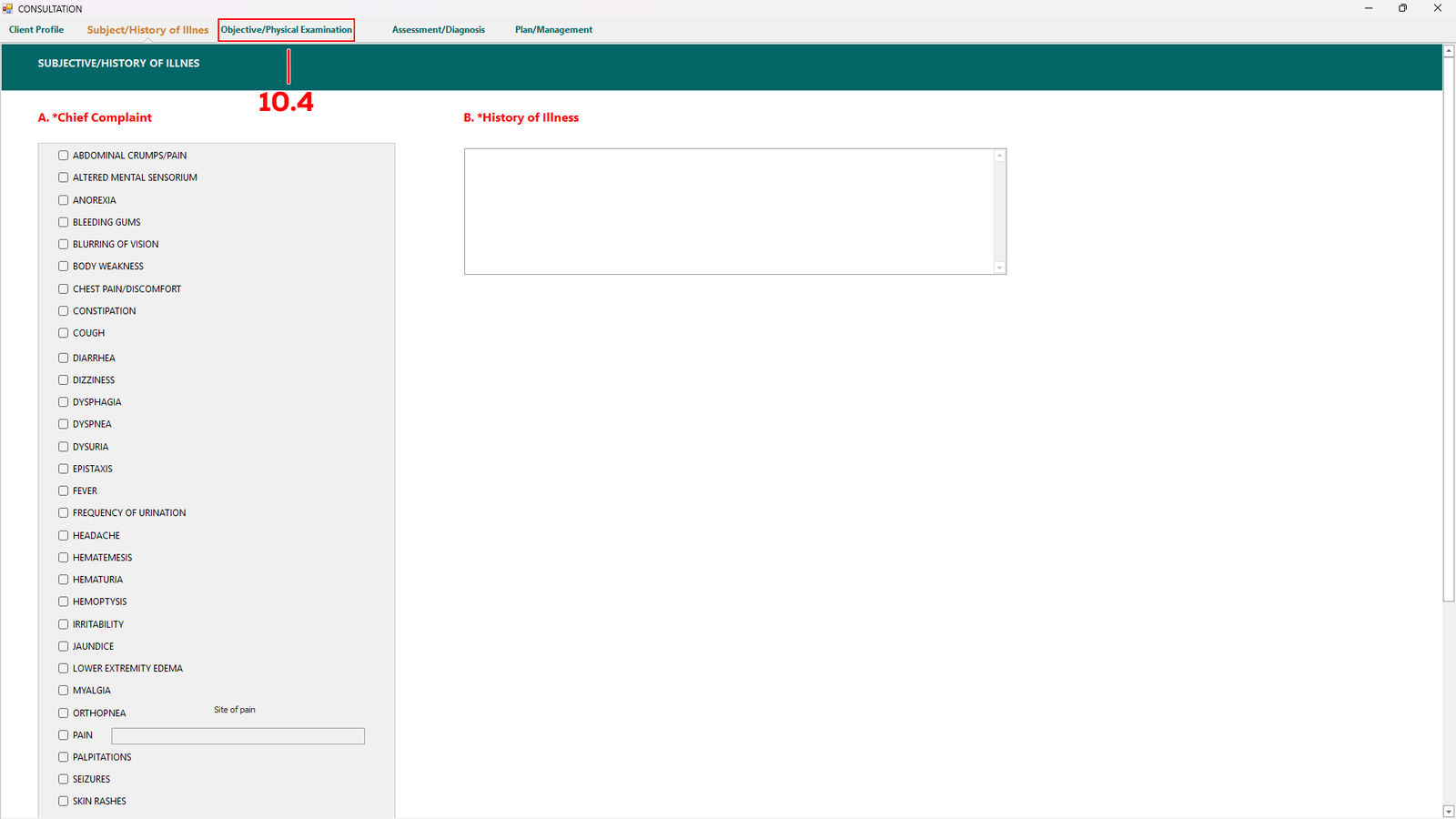Tick the Pain checkbox
The width and height of the screenshot is (1456, 819).
tap(64, 735)
